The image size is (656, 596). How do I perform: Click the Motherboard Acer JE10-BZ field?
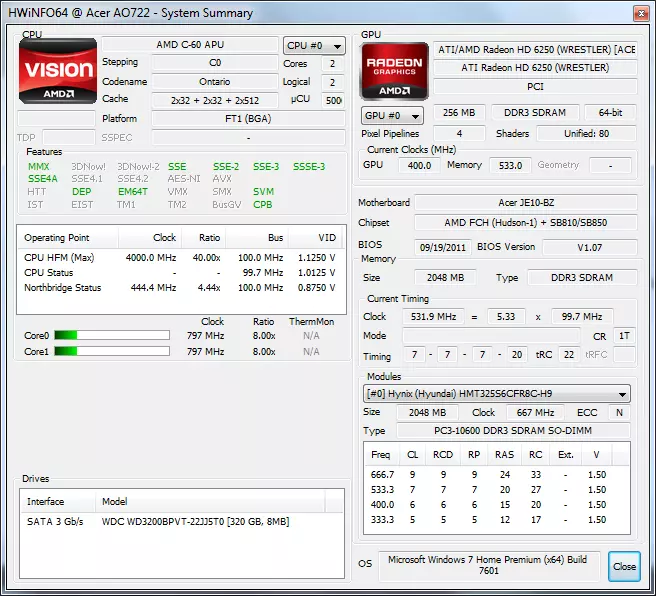pyautogui.click(x=526, y=203)
